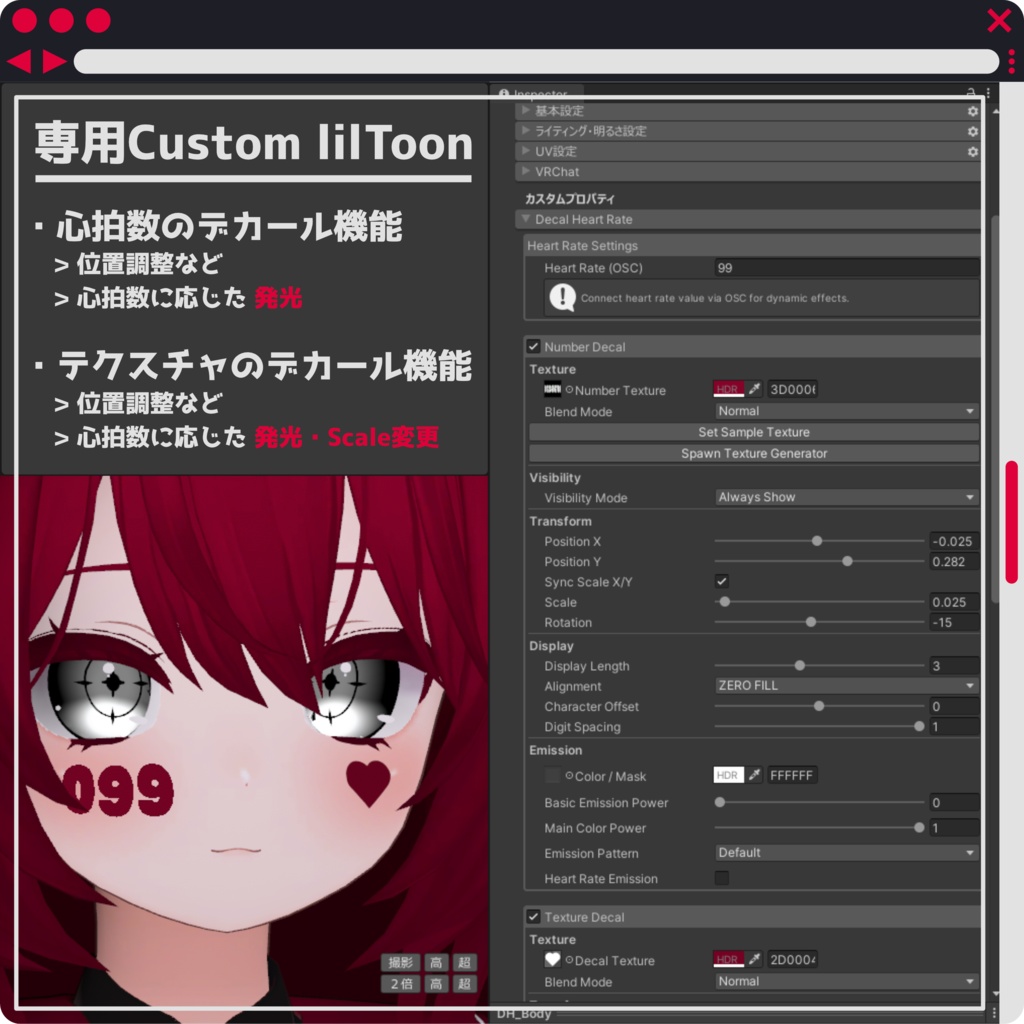Uncheck Sync Scale X/Y
Screen dimensions: 1024x1024
pos(722,581)
